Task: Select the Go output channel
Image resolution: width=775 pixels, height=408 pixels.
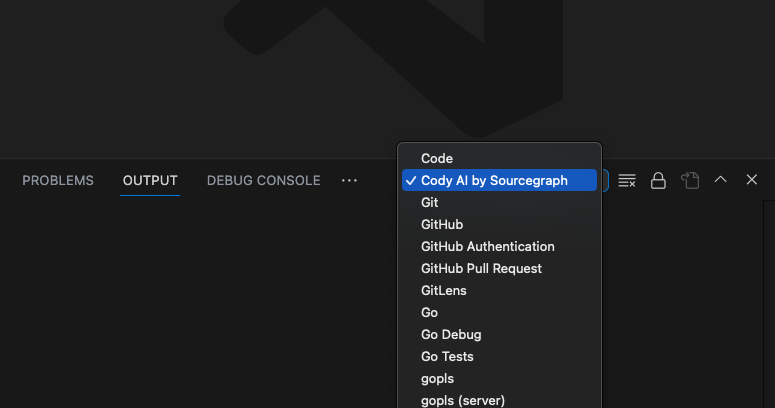Action: tap(499, 312)
